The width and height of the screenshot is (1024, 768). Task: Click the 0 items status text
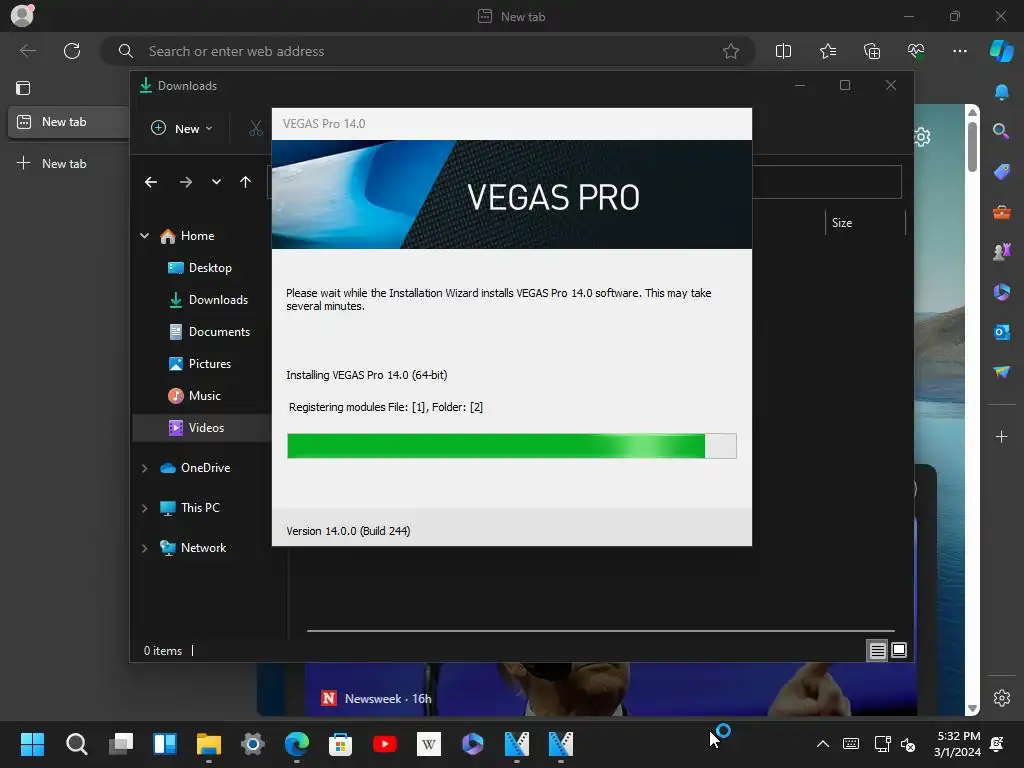(163, 651)
